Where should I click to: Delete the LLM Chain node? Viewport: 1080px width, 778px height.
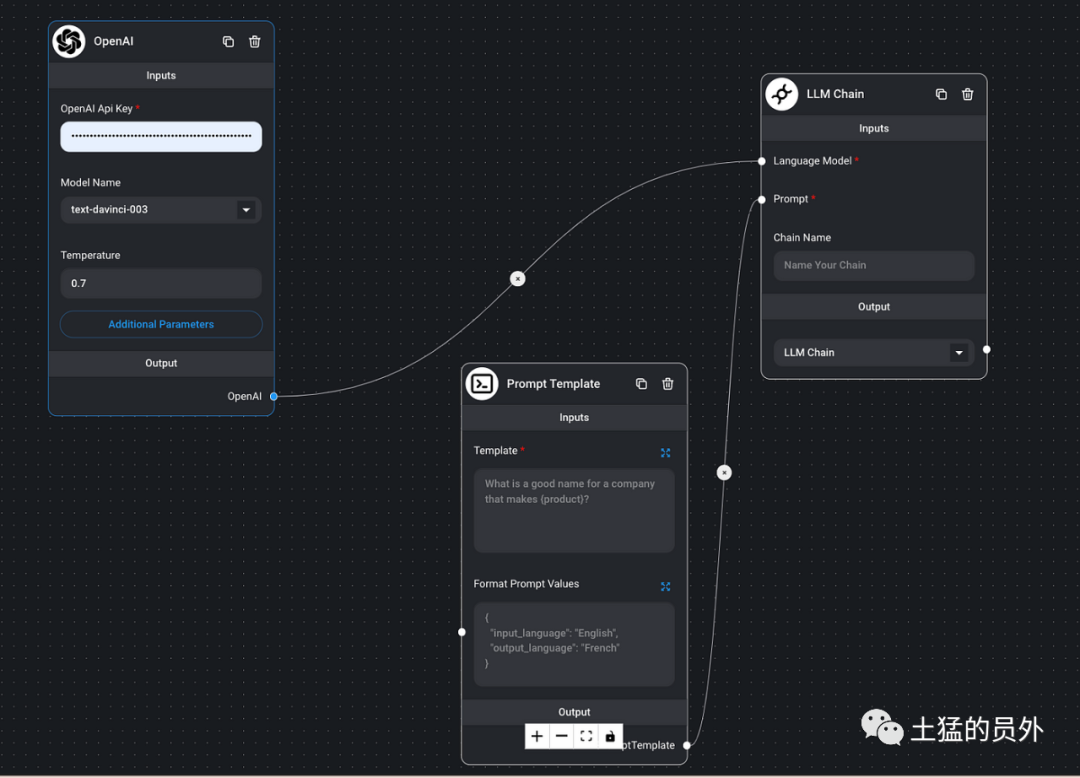[x=968, y=94]
